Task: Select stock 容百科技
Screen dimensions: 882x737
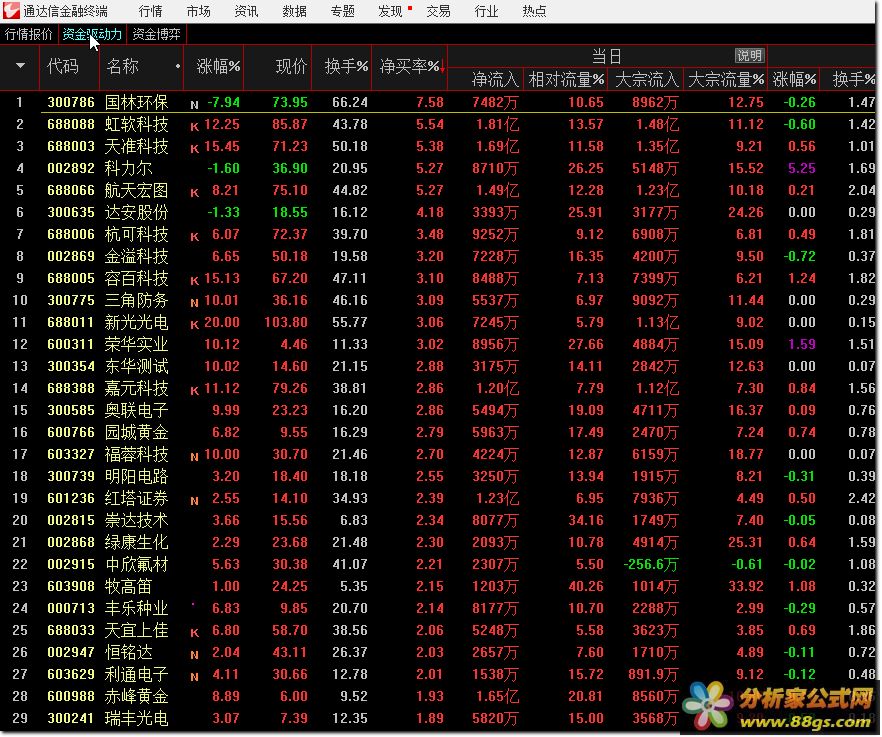Action: tap(137, 278)
